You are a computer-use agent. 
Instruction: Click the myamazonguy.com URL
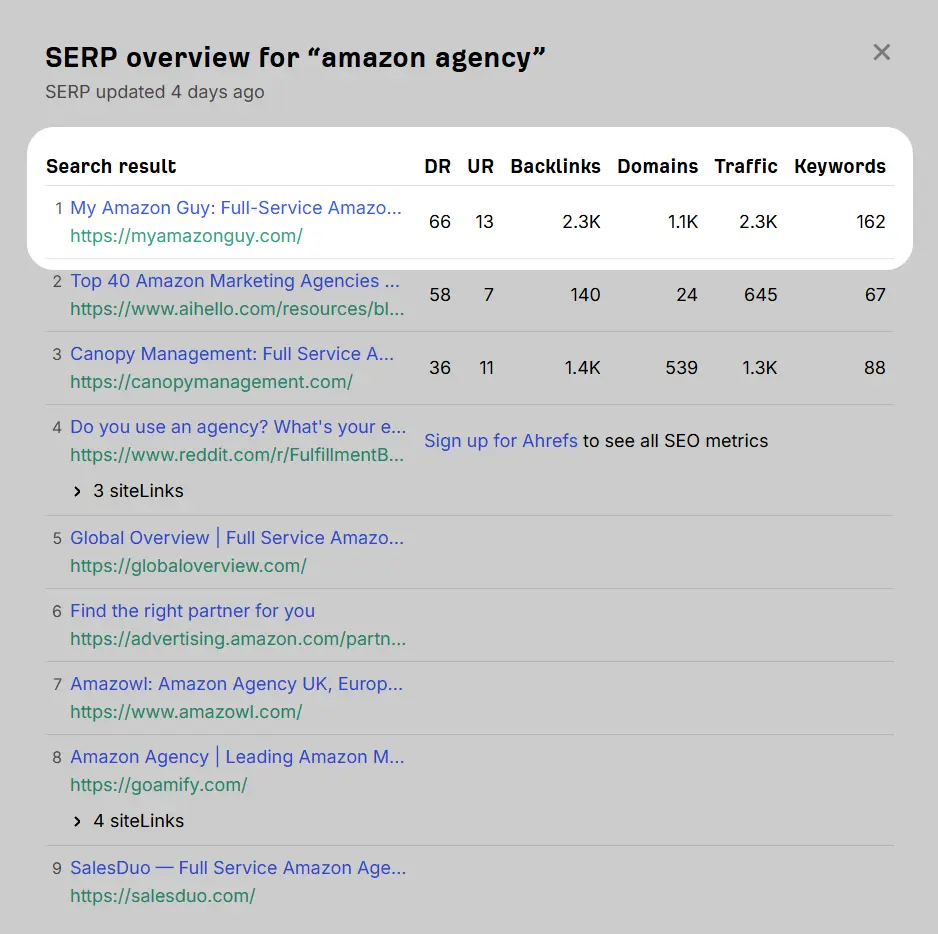[186, 236]
